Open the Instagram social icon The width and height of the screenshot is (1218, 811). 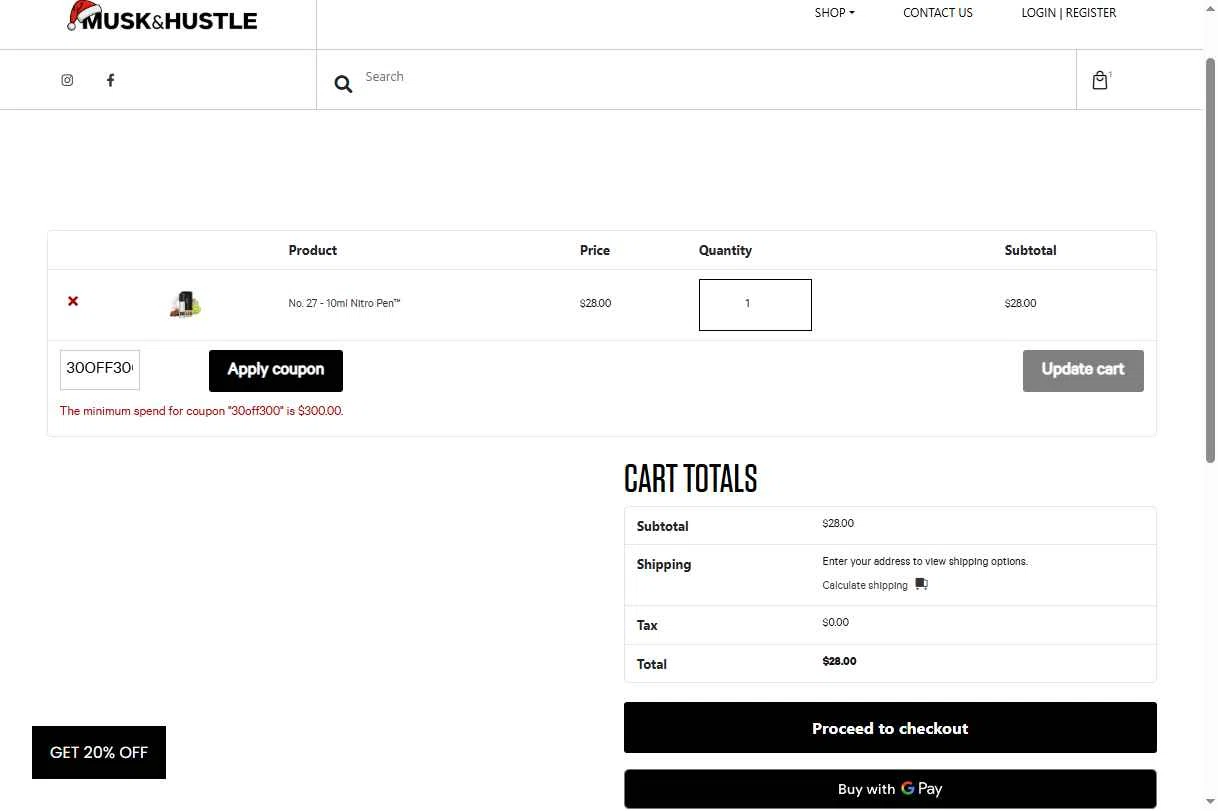67,80
